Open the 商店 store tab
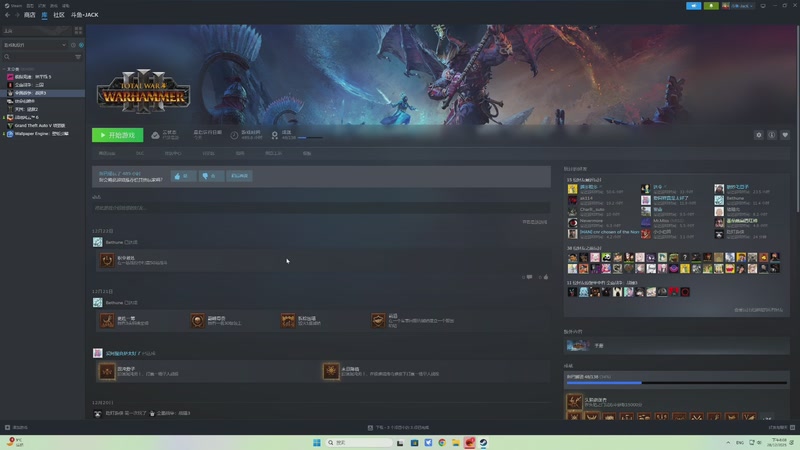 pyautogui.click(x=30, y=15)
